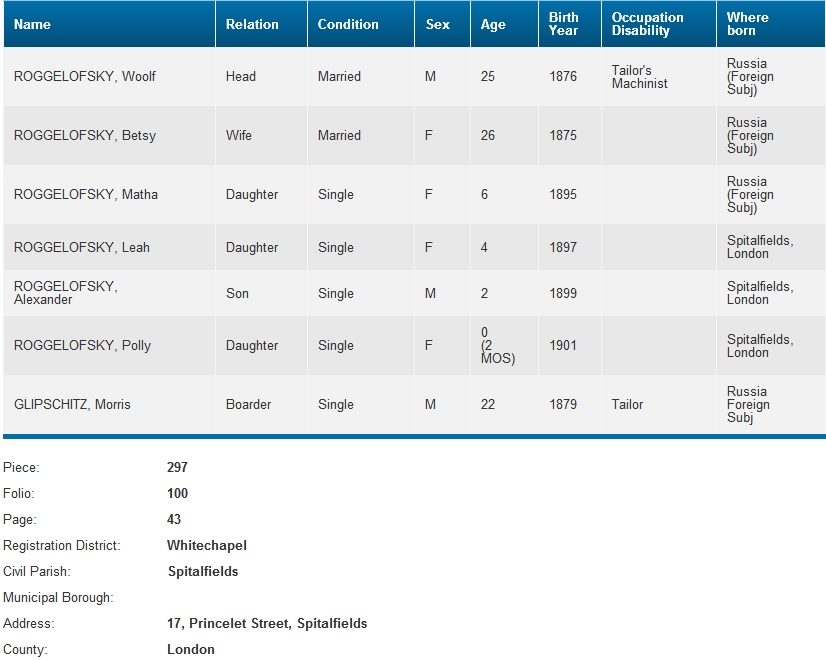Click the Piece number 297
This screenshot has height=660, width=826.
(x=178, y=468)
